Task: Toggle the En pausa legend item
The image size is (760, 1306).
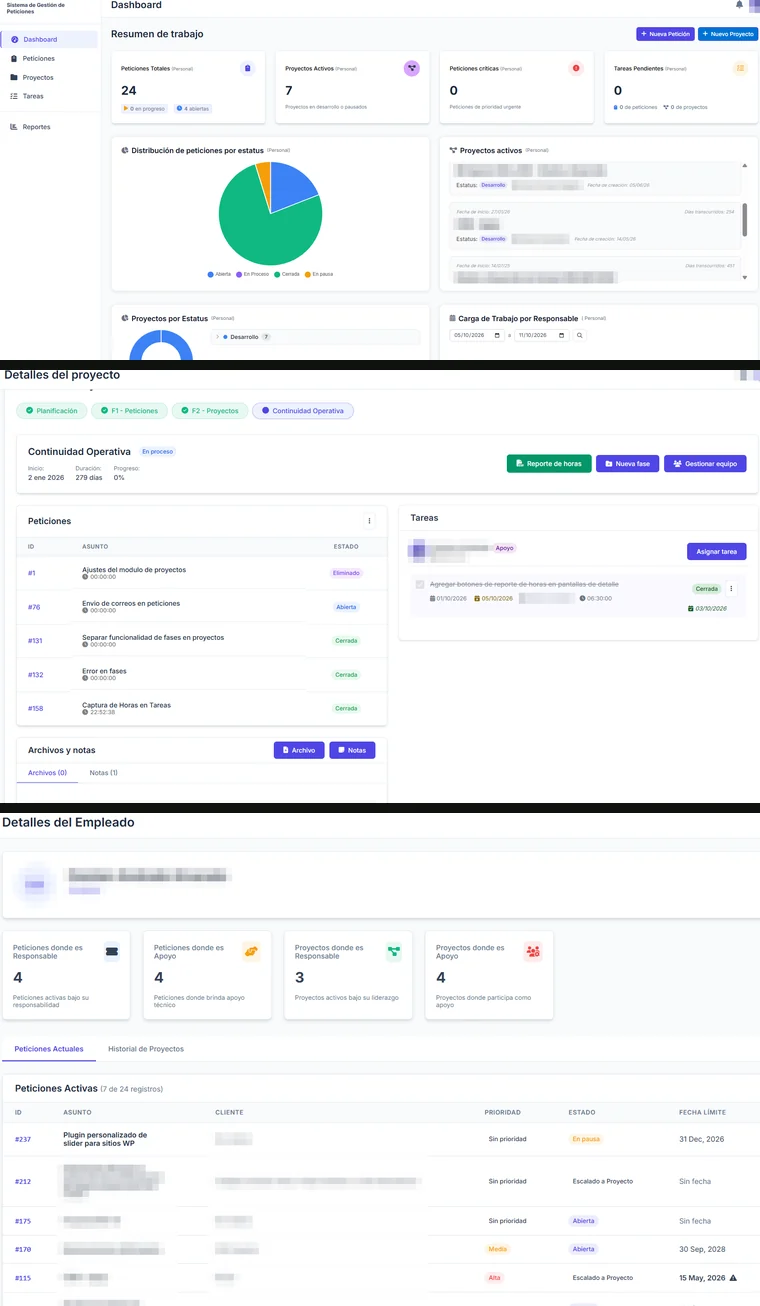Action: 320,274
